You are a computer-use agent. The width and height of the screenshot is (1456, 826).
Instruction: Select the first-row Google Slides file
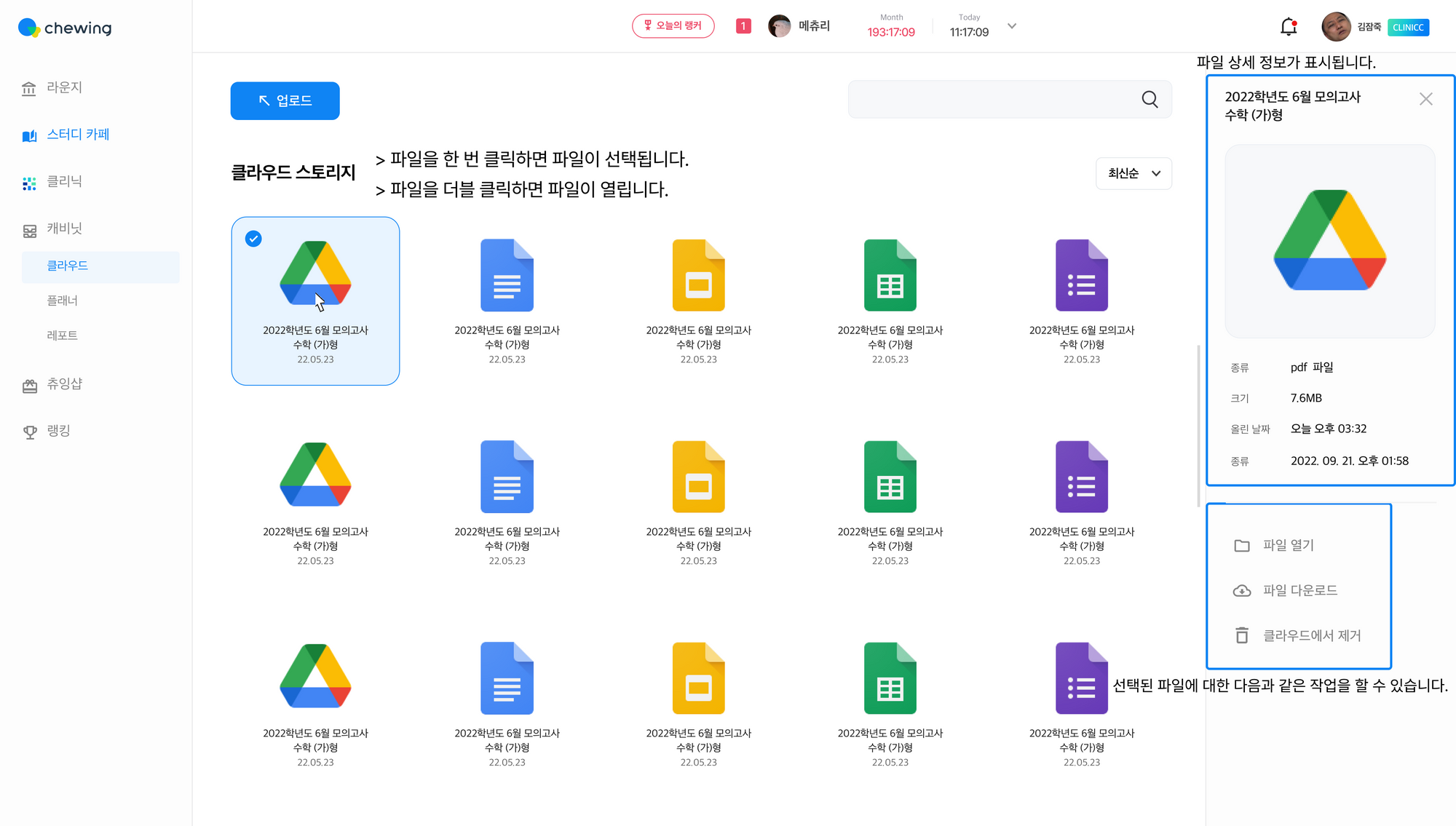pyautogui.click(x=698, y=301)
